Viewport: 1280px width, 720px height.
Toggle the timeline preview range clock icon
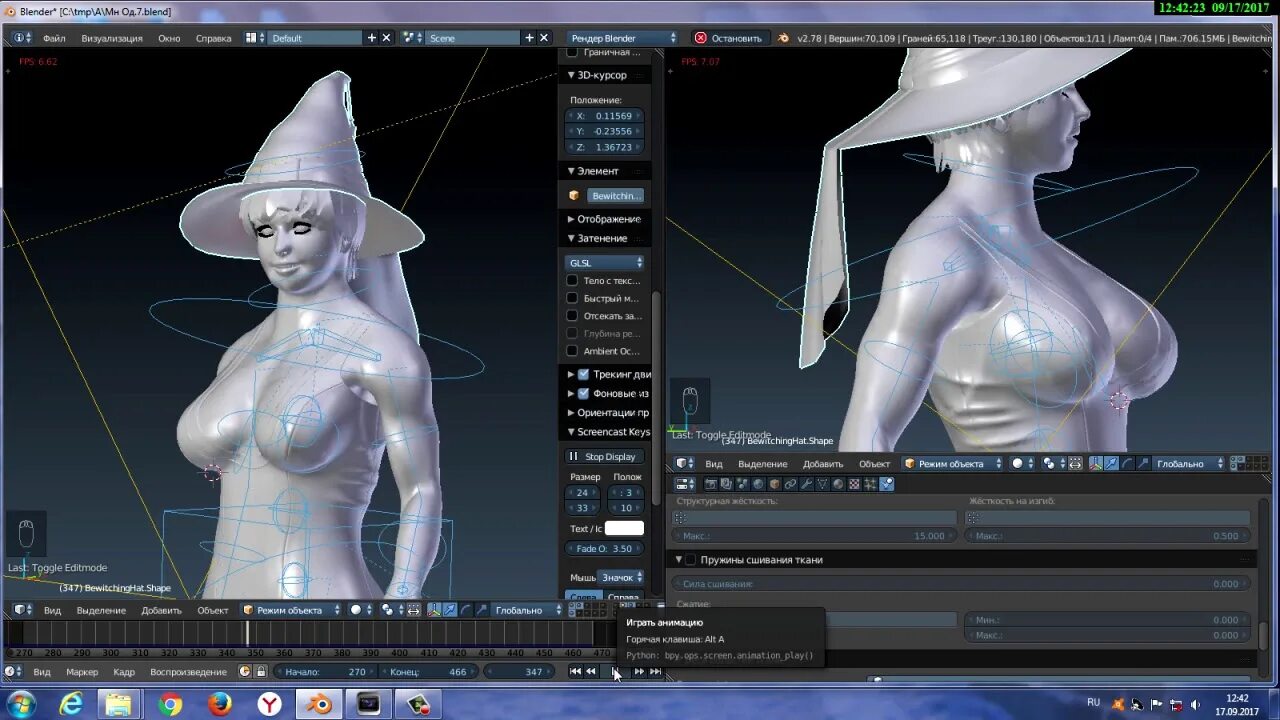coord(245,672)
